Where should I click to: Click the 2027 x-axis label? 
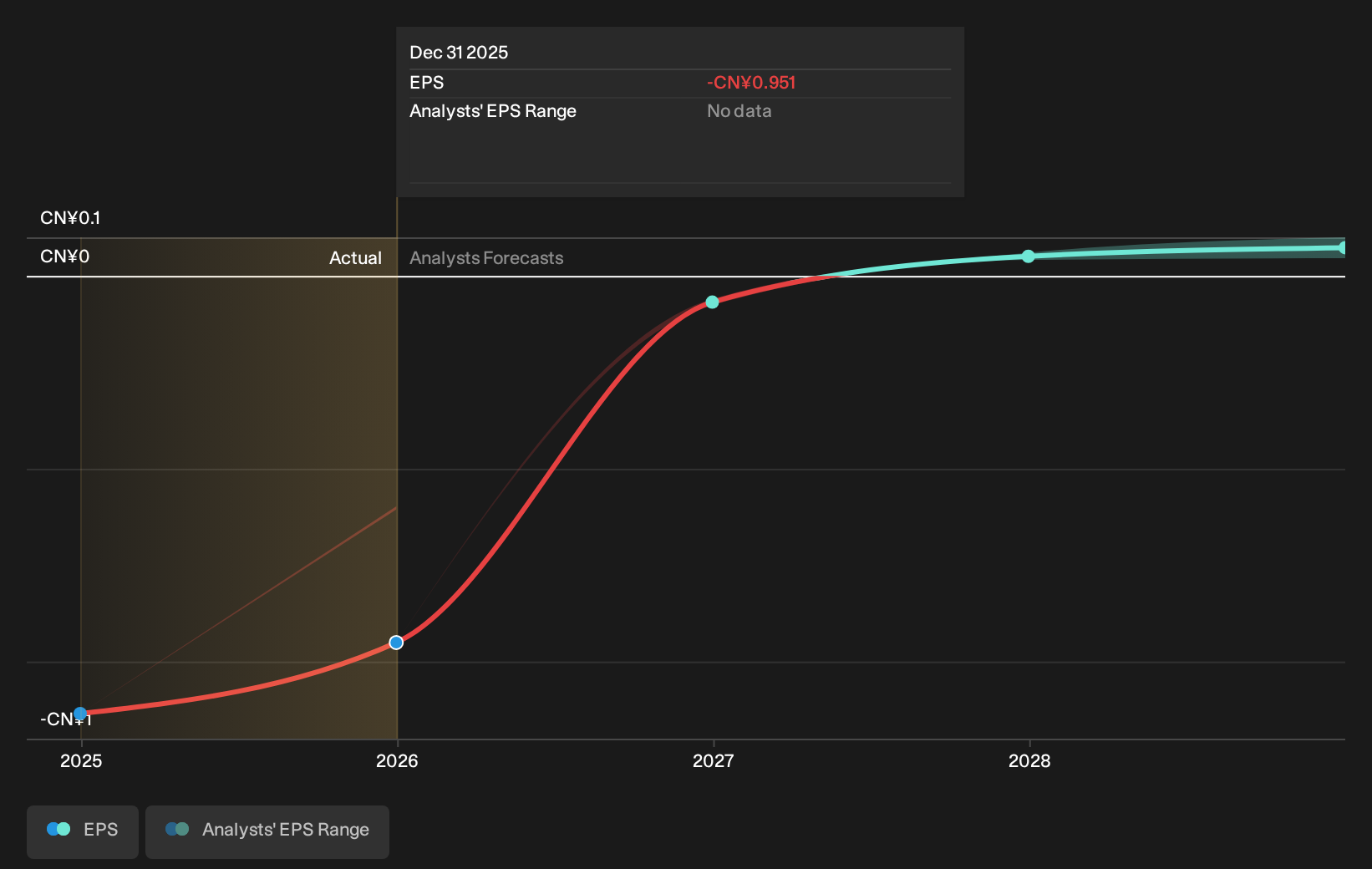(713, 760)
